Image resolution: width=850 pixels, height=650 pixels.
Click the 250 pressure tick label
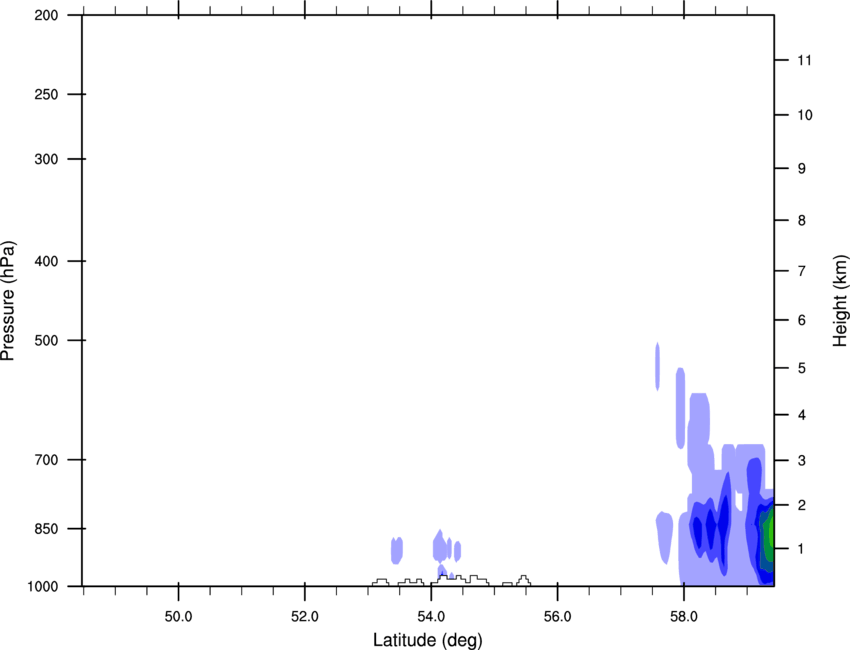[x=46, y=94]
